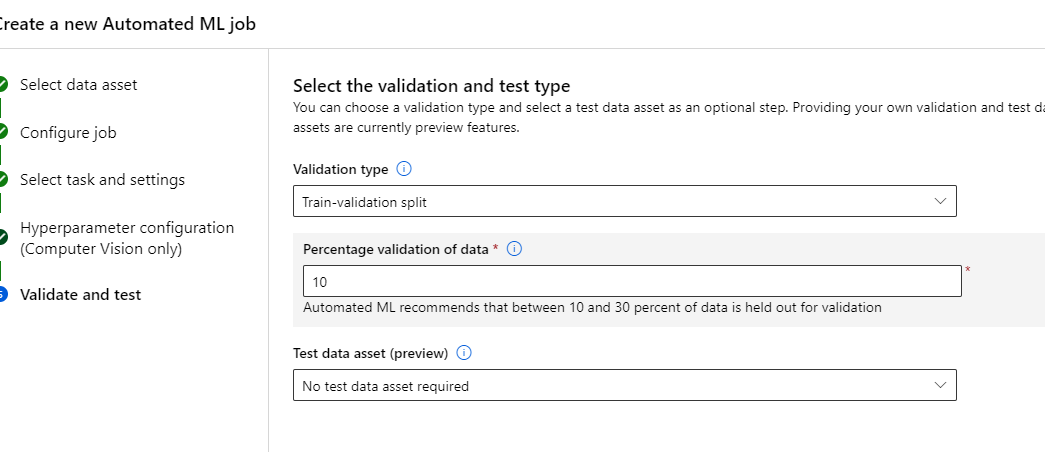Click the info icon for Percentage validation of data
The image size is (1045, 452).
coord(515,249)
